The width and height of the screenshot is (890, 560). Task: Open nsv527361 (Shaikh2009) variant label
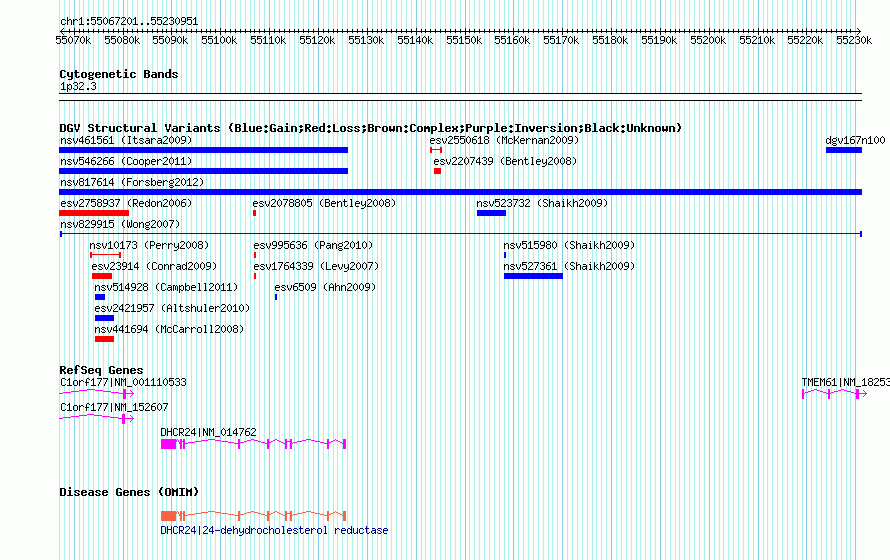[569, 266]
